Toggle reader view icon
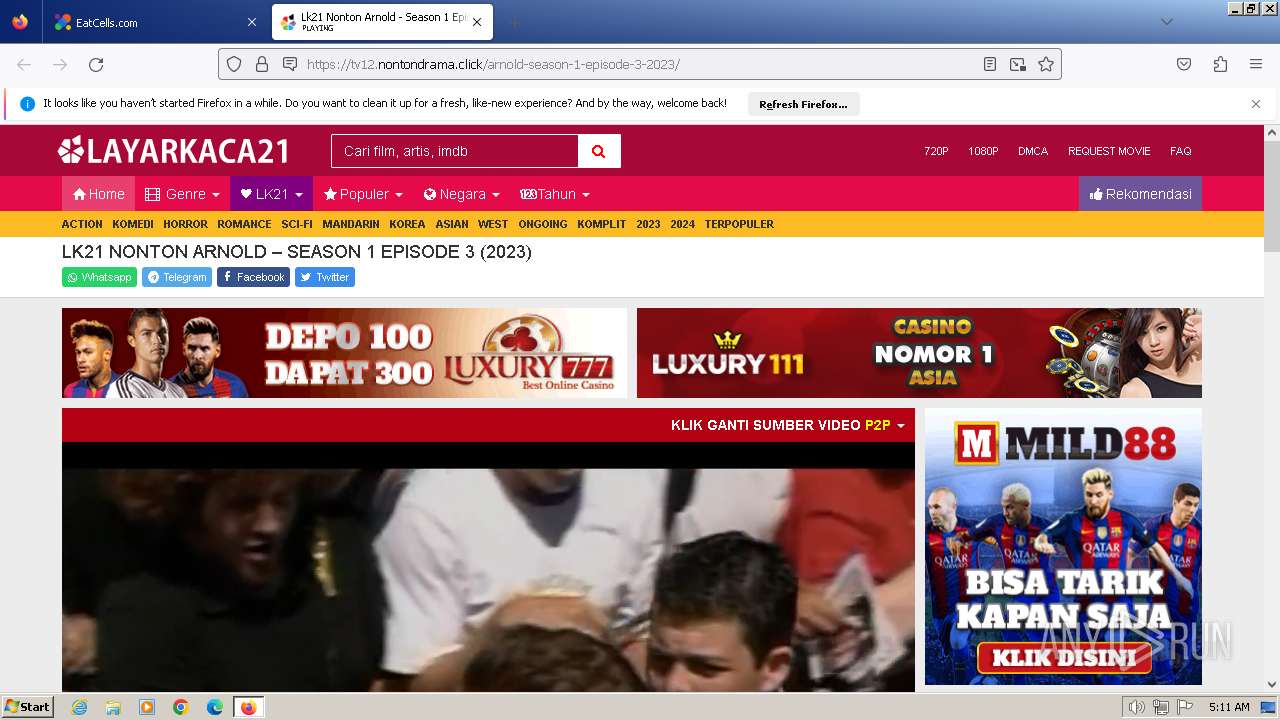The width and height of the screenshot is (1280, 720). pos(990,64)
